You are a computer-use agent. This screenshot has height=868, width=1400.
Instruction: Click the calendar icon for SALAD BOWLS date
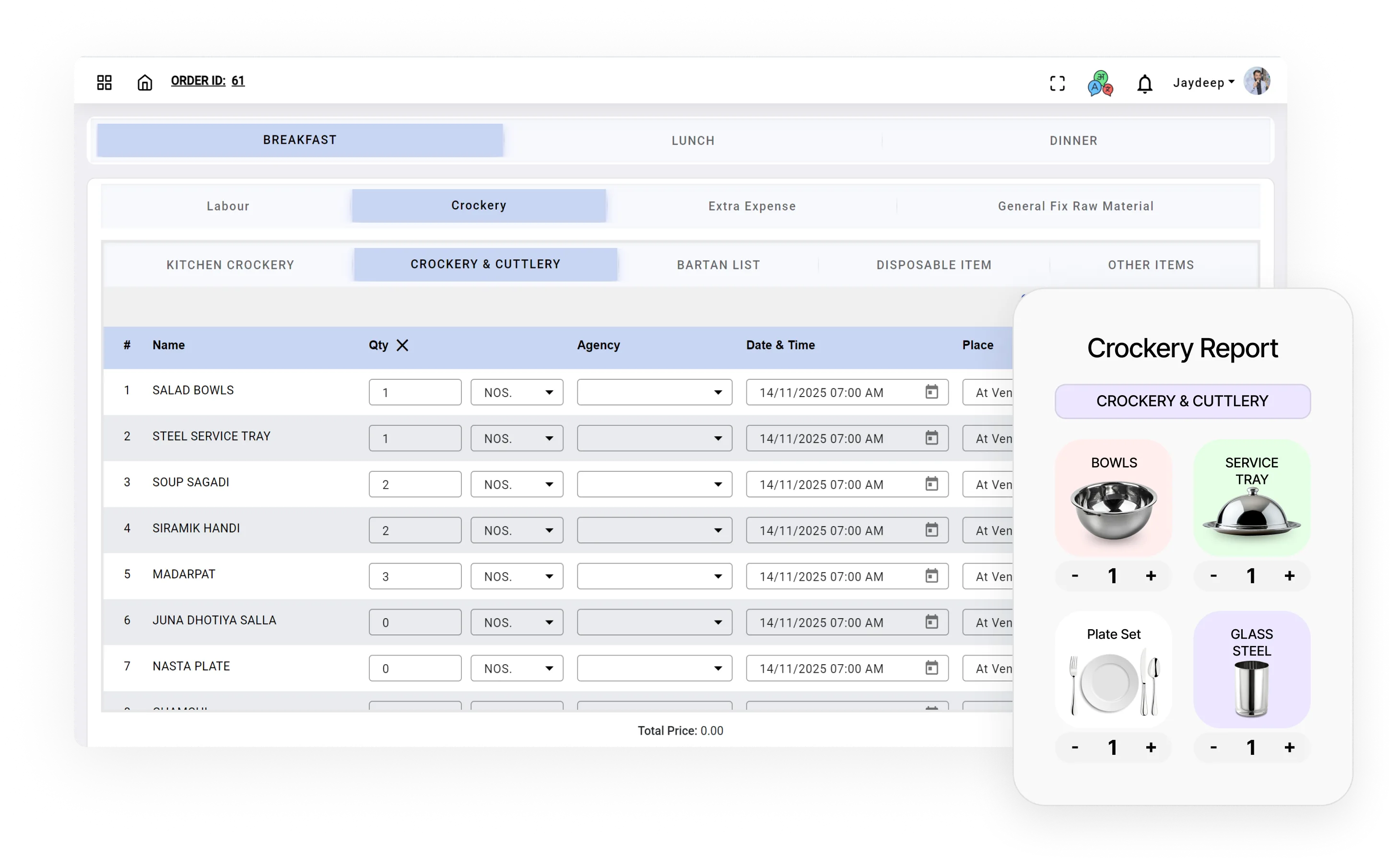click(x=932, y=392)
